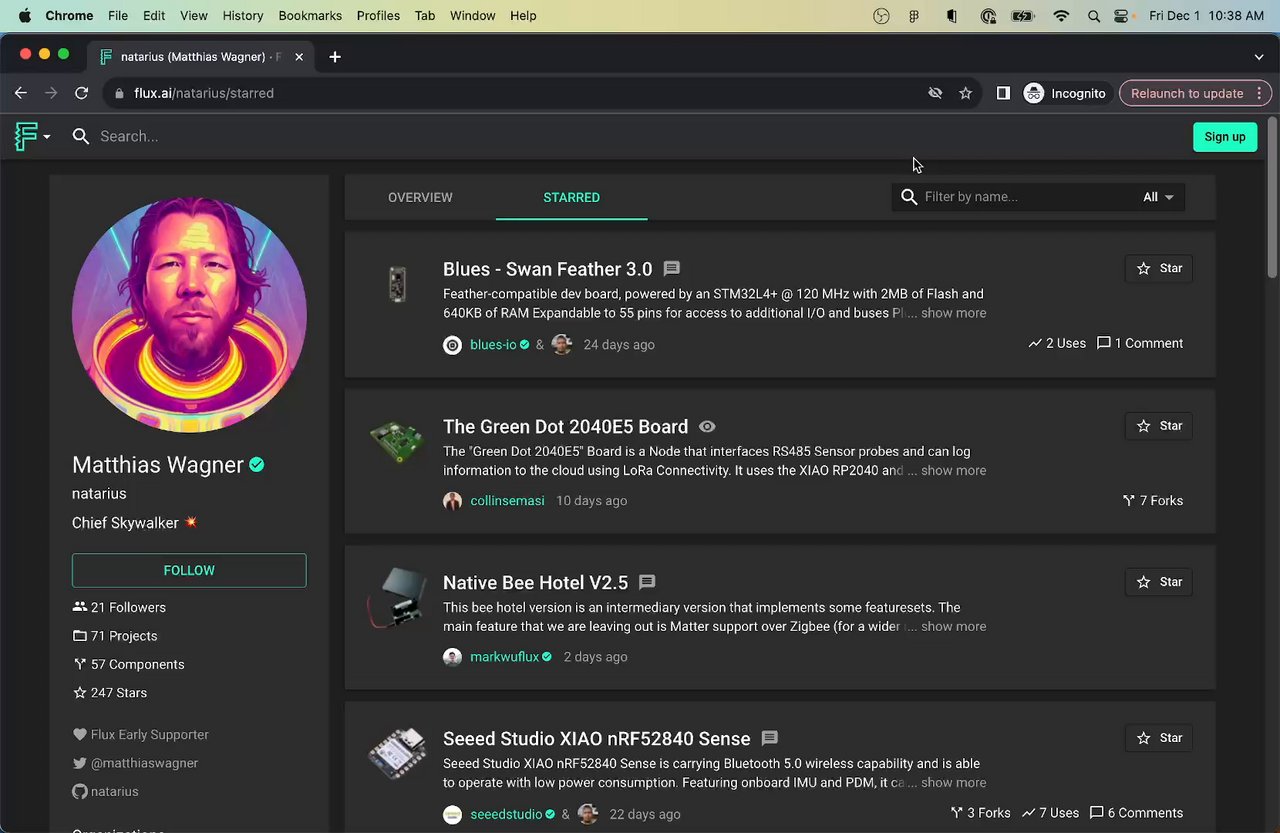
Task: Click comment icon next to Swan Feather title
Action: pos(672,269)
